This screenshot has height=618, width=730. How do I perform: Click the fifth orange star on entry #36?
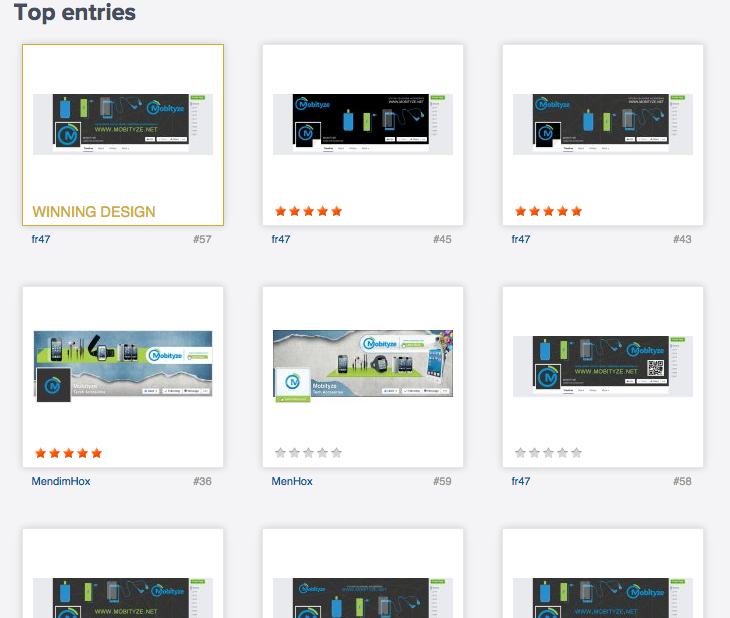(x=97, y=453)
